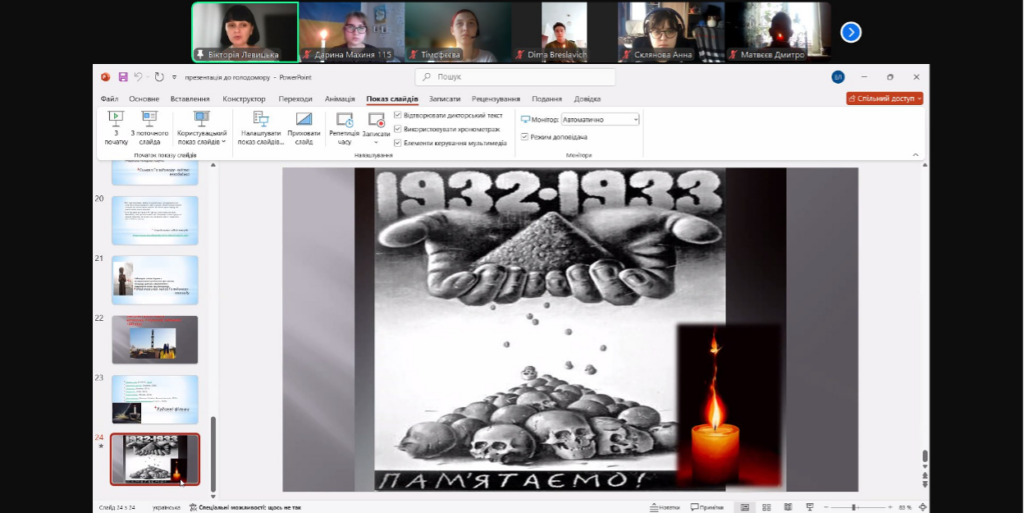This screenshot has width=1024, height=513.
Task: Switch to the Основне tab
Action: coord(144,99)
